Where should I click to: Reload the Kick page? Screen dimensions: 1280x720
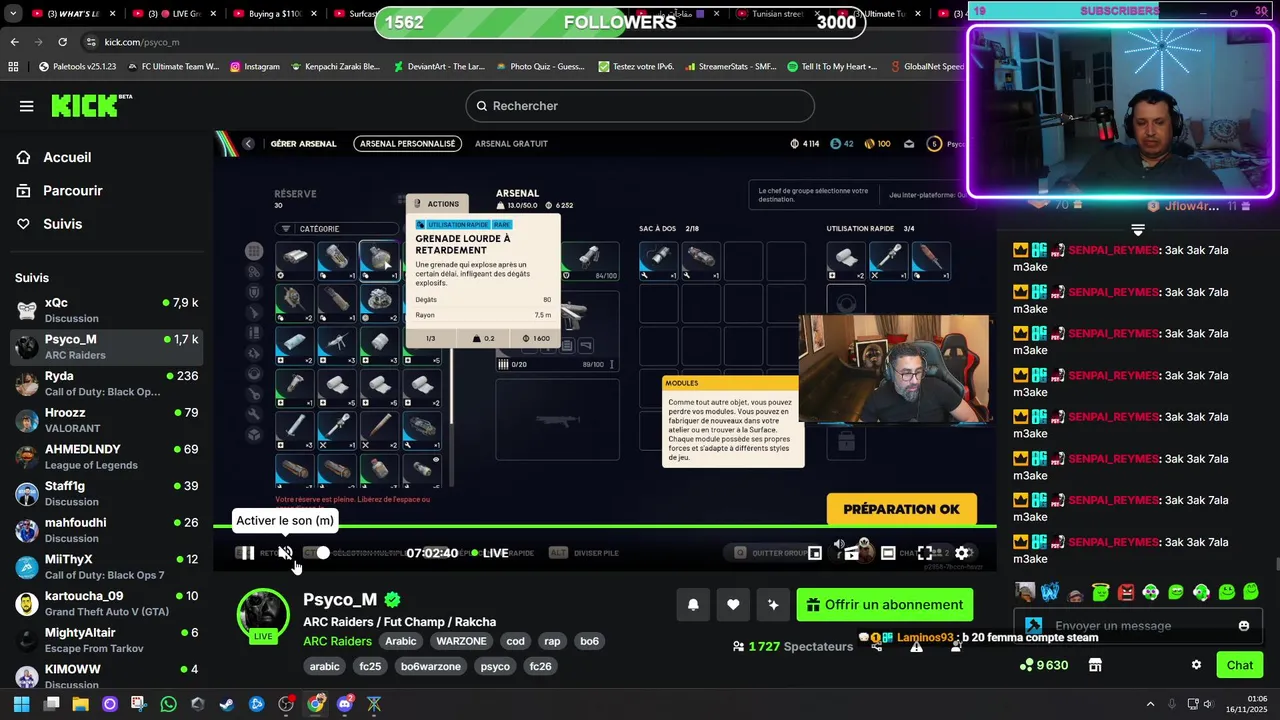point(62,42)
